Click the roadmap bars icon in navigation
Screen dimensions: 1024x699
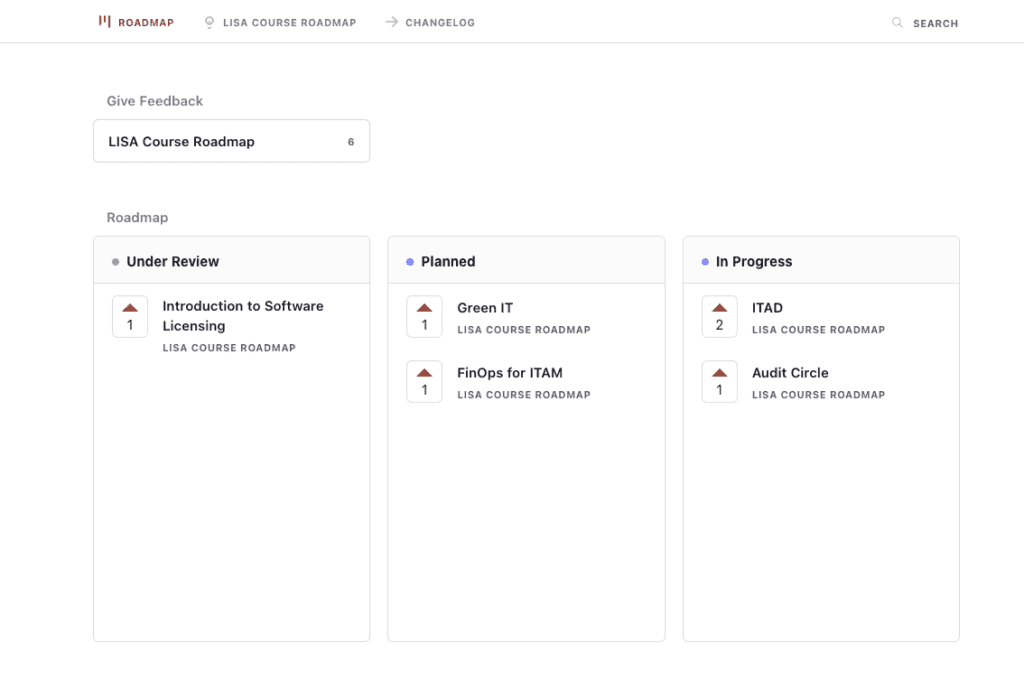click(x=105, y=22)
